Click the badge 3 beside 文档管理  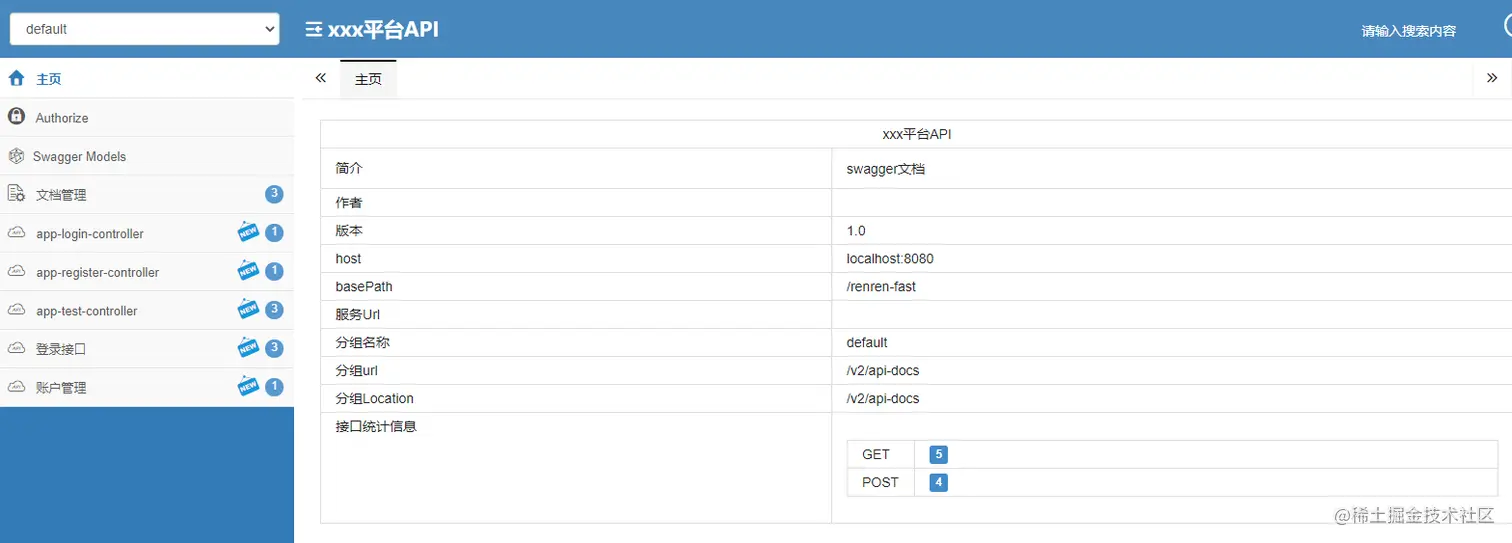coord(274,194)
